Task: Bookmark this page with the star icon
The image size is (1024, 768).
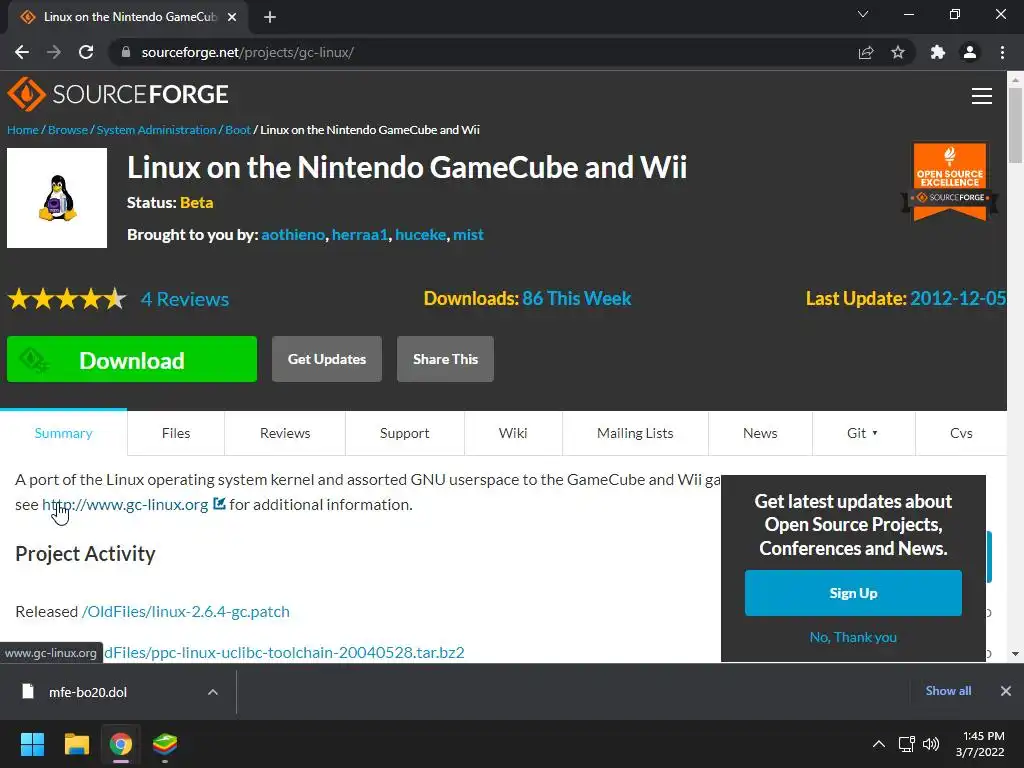Action: [x=898, y=52]
